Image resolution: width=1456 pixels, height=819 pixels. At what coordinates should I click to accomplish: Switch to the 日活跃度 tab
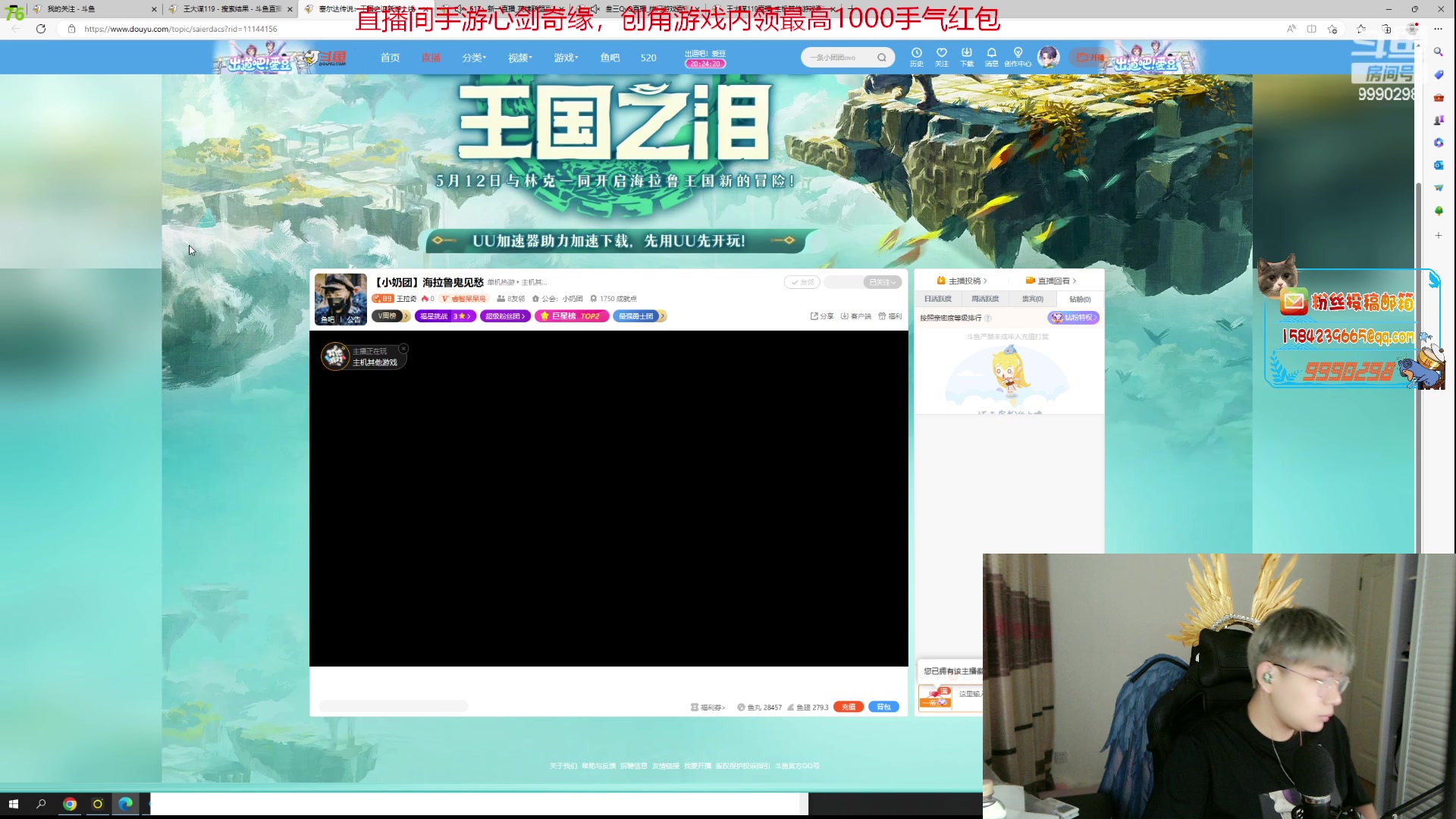938,299
